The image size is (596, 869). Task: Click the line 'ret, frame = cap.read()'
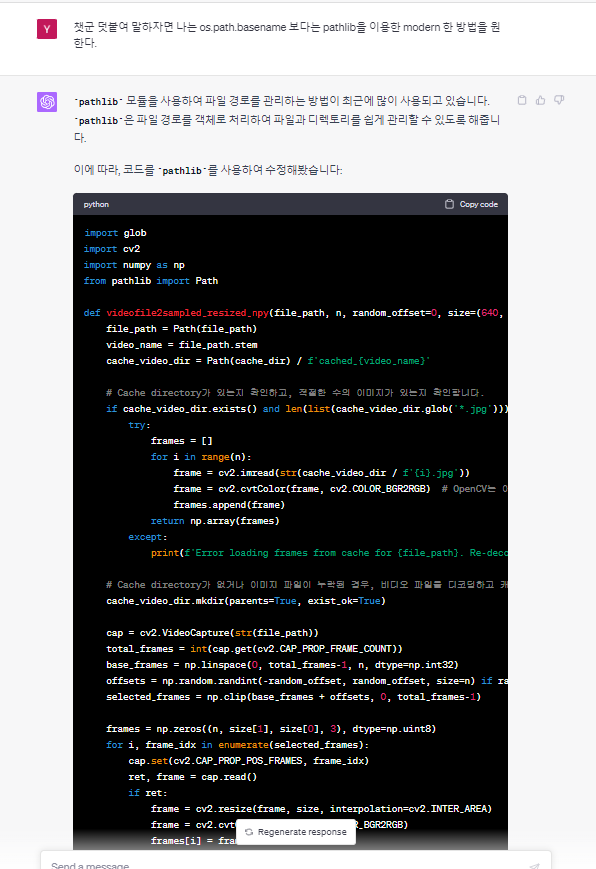tap(193, 777)
